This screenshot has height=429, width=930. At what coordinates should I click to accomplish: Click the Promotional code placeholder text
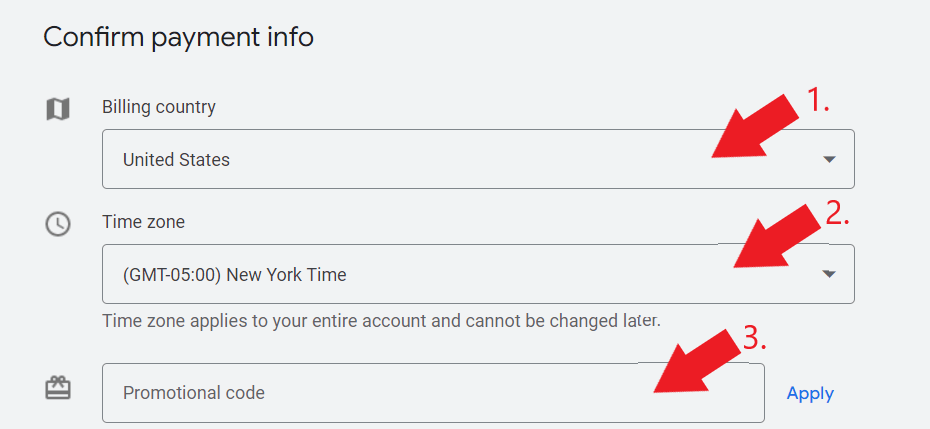(x=194, y=393)
